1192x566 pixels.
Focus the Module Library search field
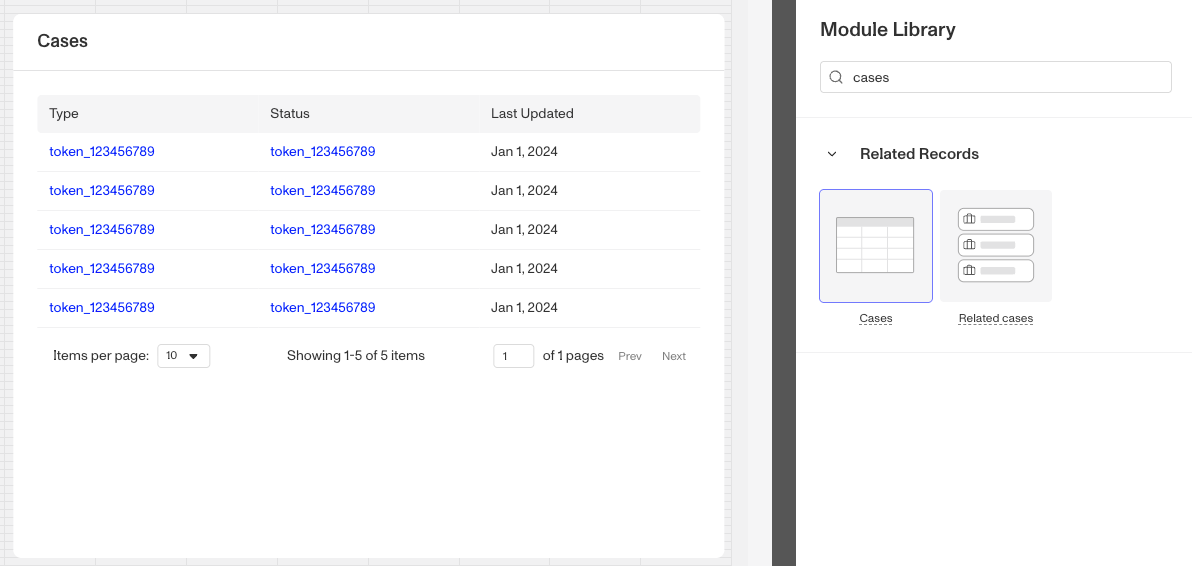[996, 77]
